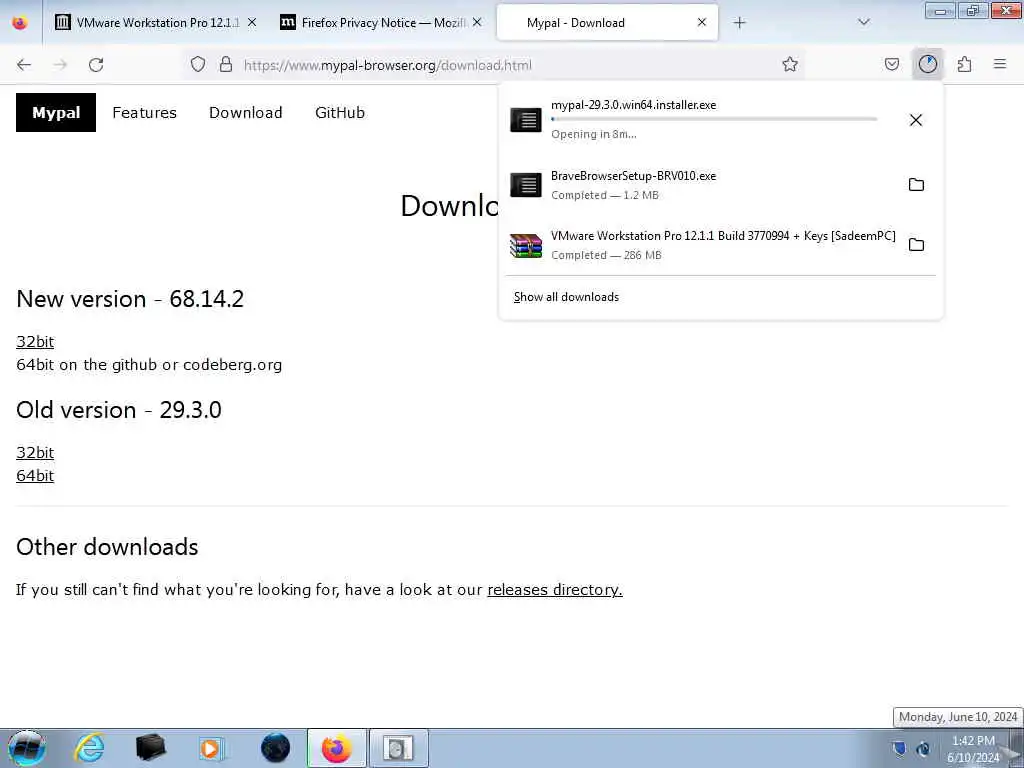Viewport: 1024px width, 768px height.
Task: Click the Other downloads heading
Action: point(107,547)
